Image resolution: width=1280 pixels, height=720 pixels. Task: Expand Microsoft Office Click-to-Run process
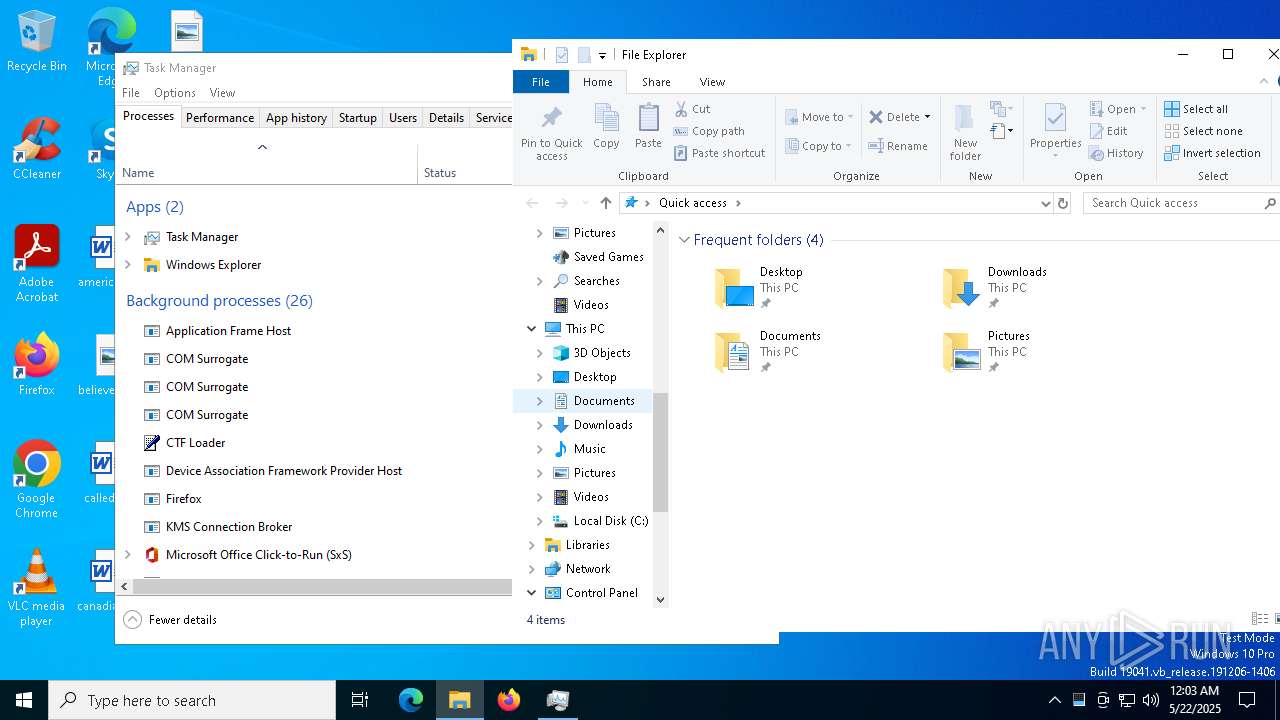click(x=127, y=555)
